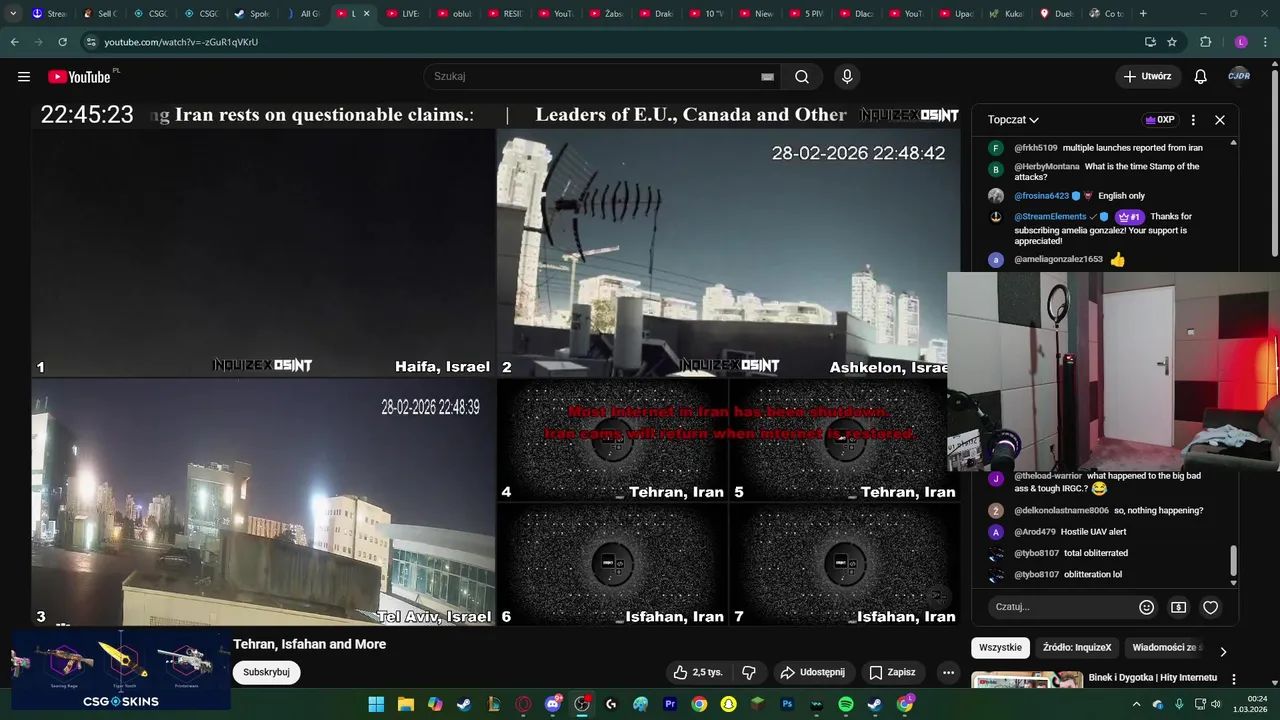
Task: Click the Utwórz create button
Action: click(x=1148, y=77)
